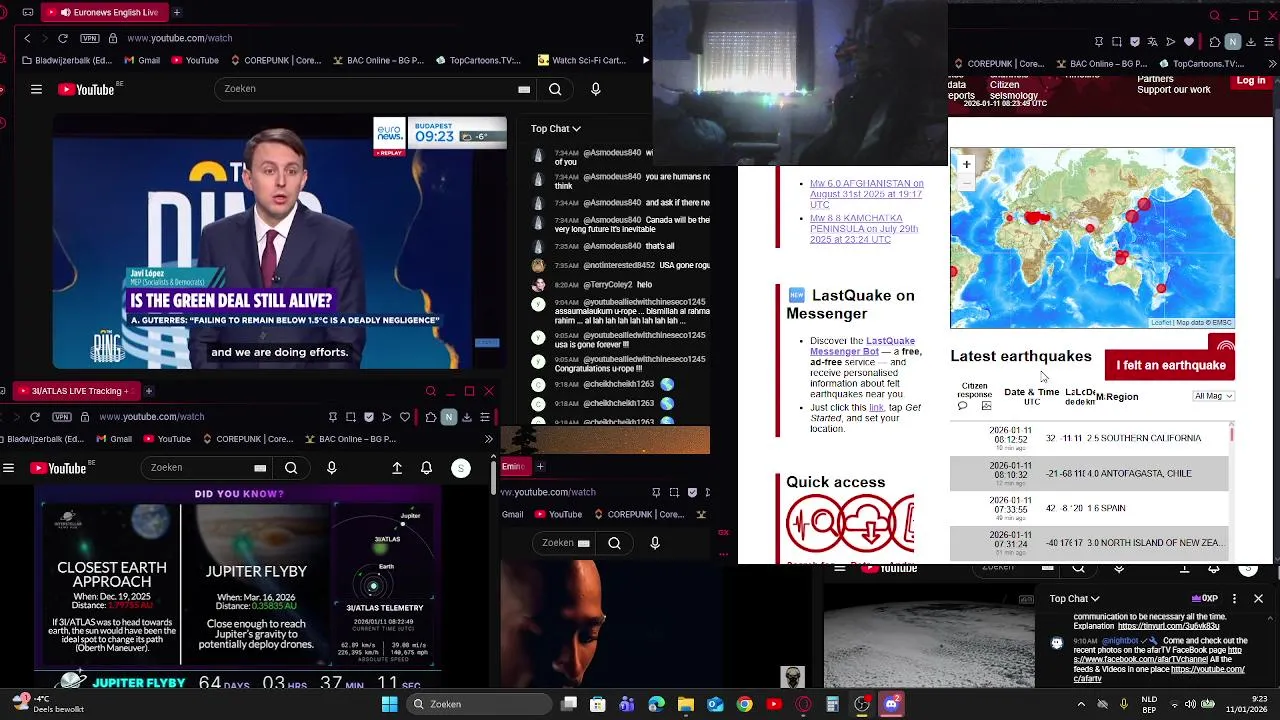Open Google Chrome from the taskbar
Image resolution: width=1280 pixels, height=720 pixels.
[744, 704]
